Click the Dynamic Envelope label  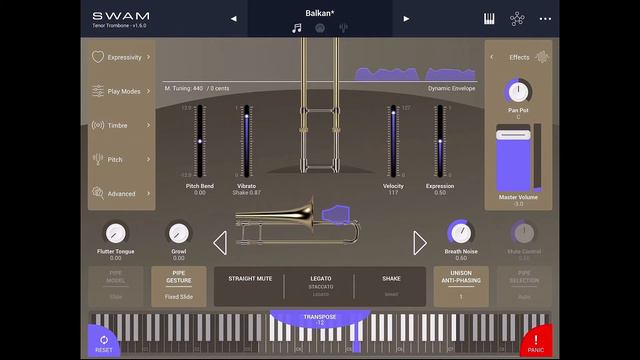point(451,88)
